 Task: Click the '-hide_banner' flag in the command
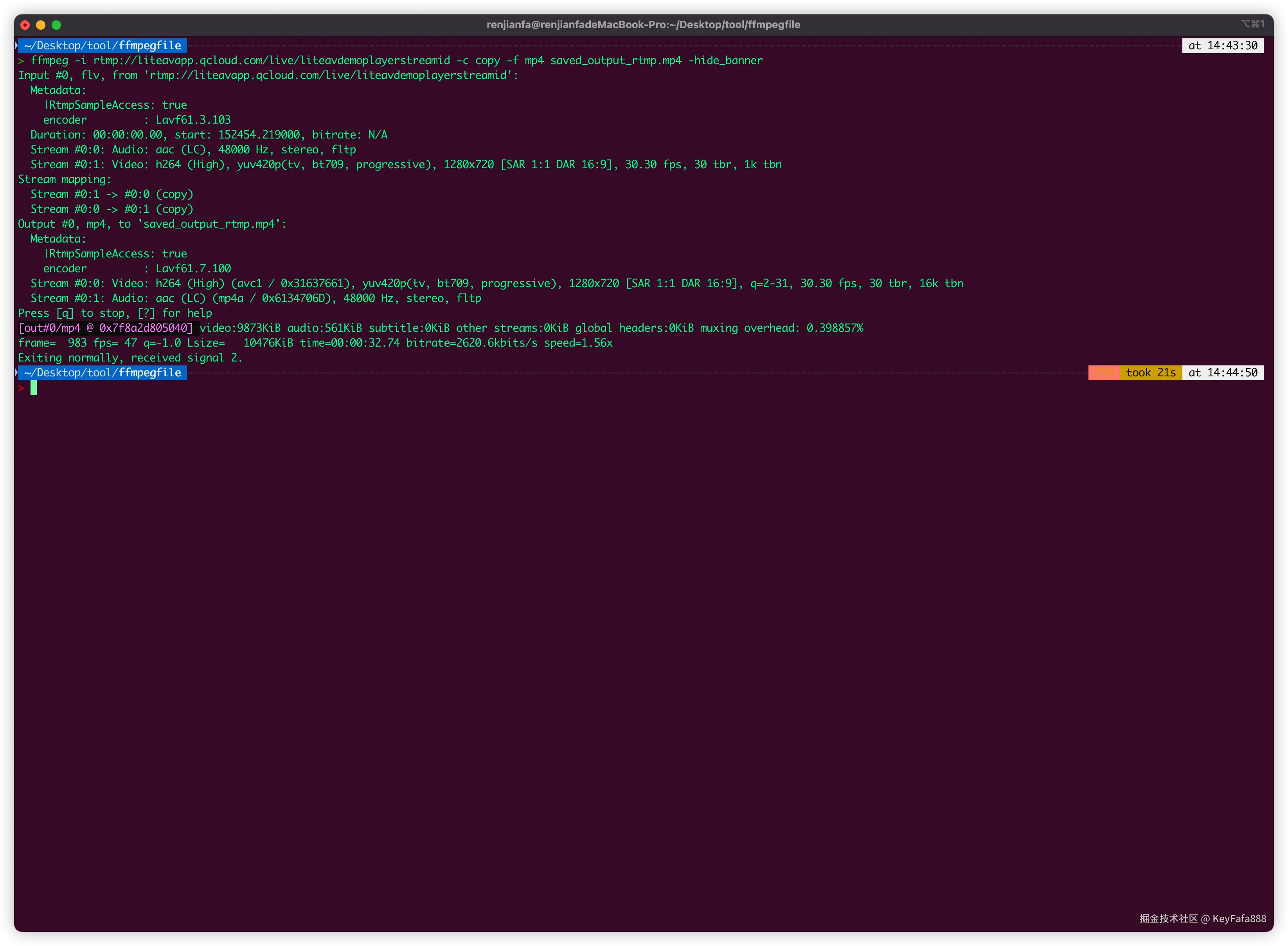pos(725,61)
